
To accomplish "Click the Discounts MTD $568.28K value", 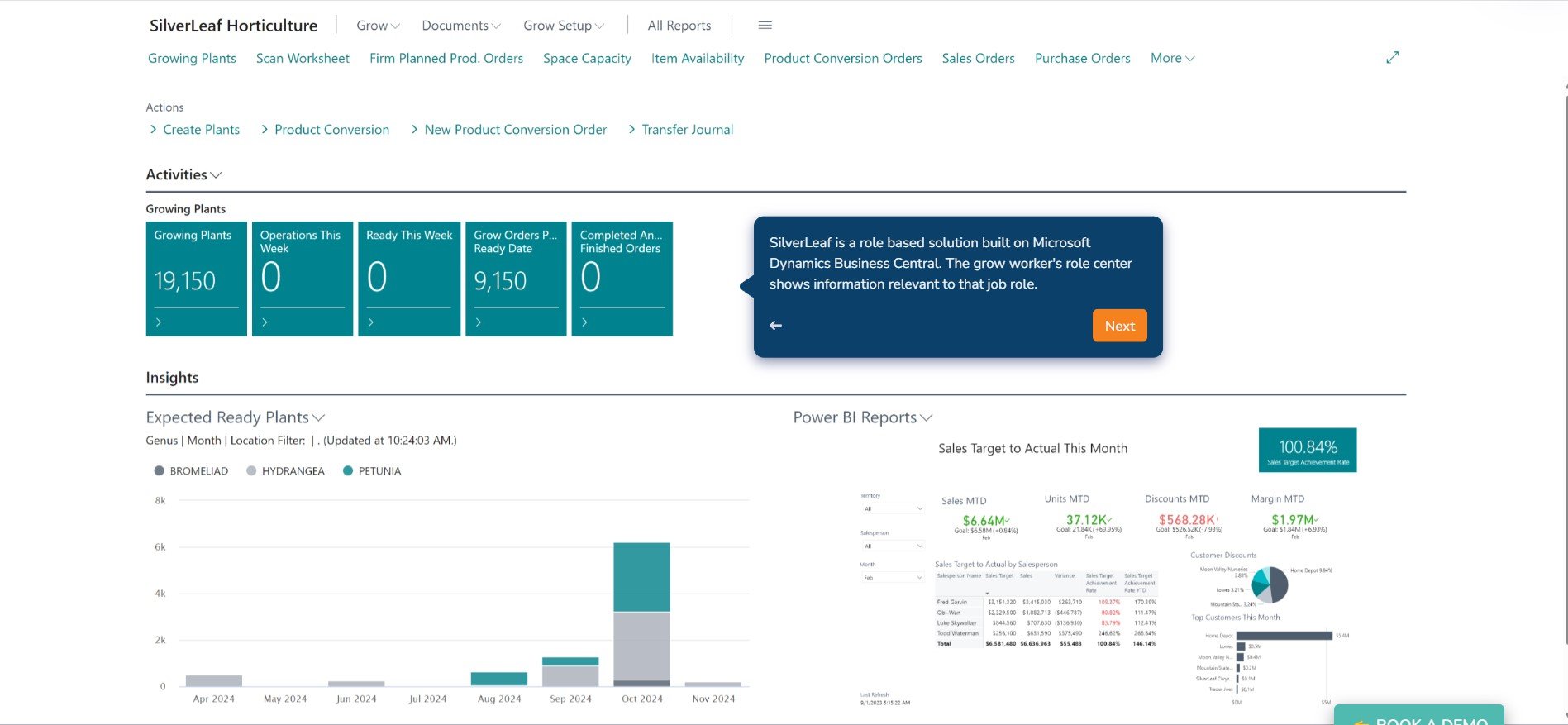I will (x=1189, y=520).
